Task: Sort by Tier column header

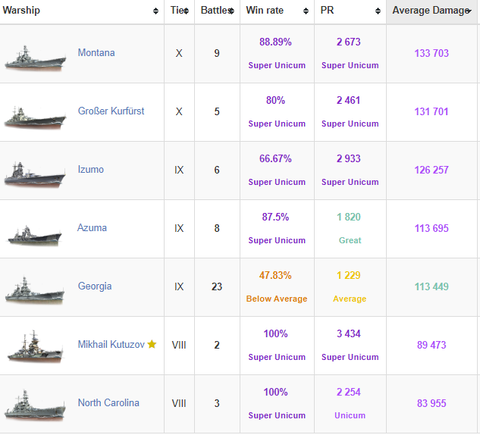Action: (179, 11)
